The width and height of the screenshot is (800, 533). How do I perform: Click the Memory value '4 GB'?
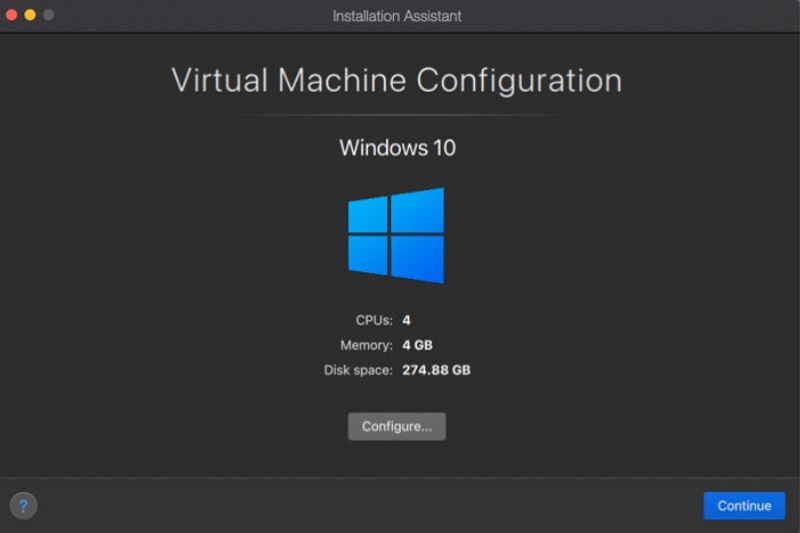click(417, 345)
